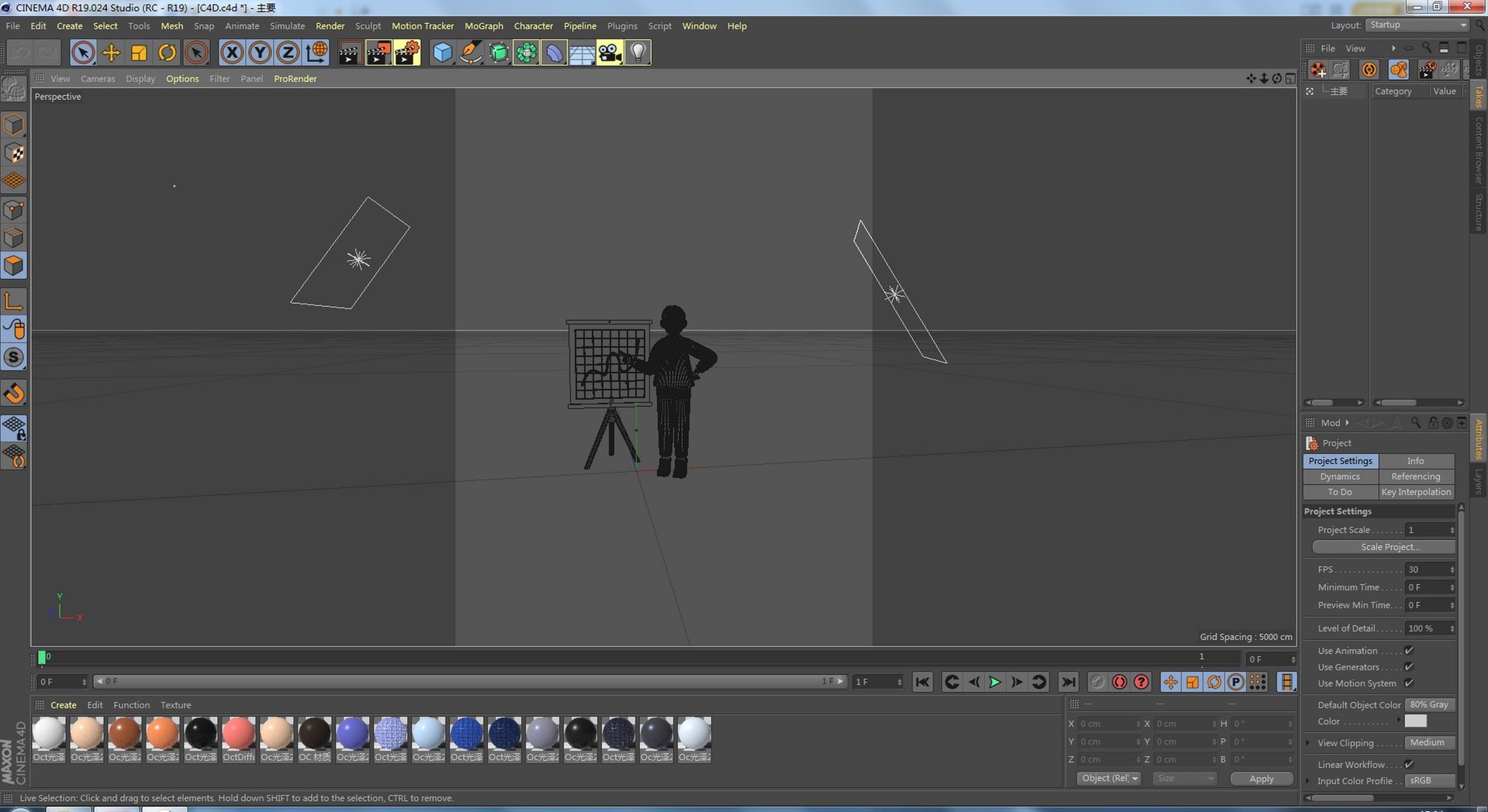Screen dimensions: 1488x812
Task: Disable the Use Animation checkbox
Action: (1409, 651)
